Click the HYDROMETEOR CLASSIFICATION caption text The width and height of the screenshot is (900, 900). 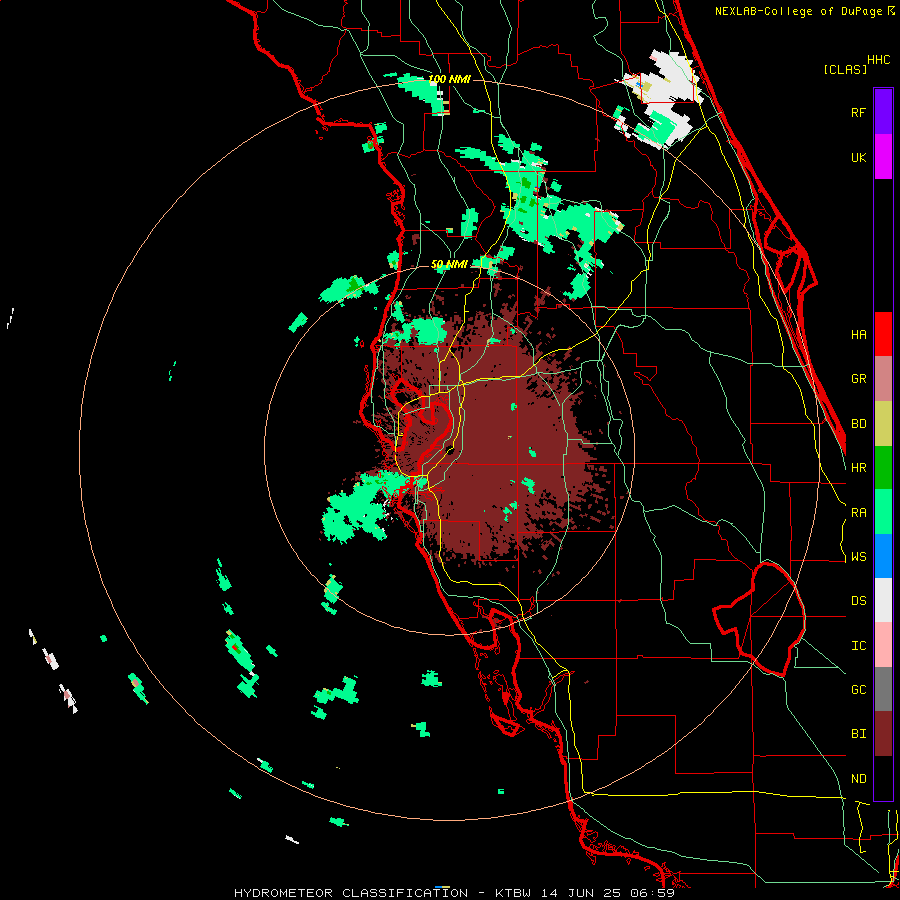(x=351, y=893)
